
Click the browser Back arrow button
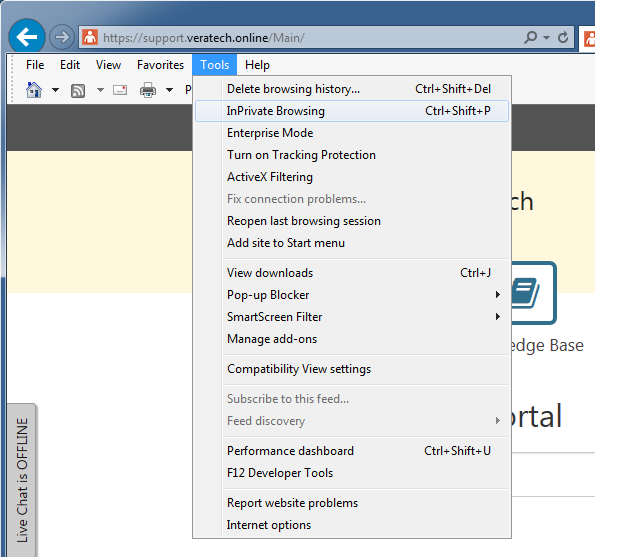(27, 37)
